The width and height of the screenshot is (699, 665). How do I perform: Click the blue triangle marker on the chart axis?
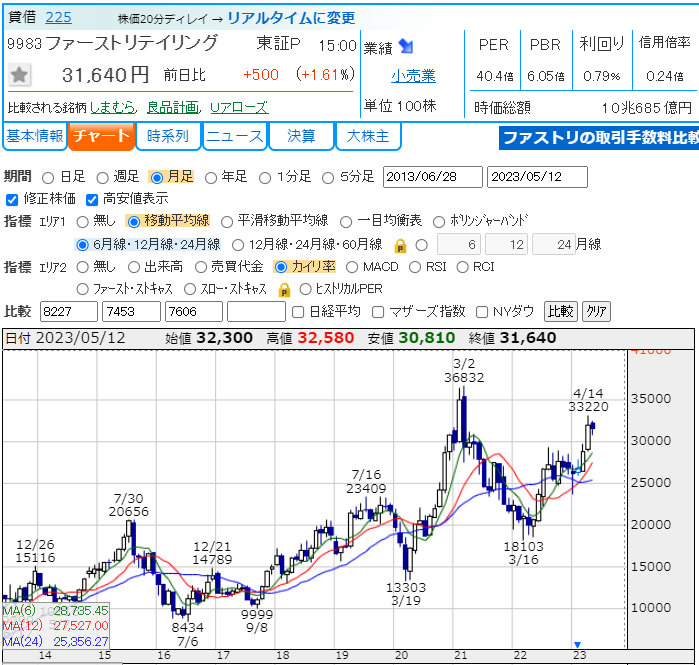(x=577, y=644)
